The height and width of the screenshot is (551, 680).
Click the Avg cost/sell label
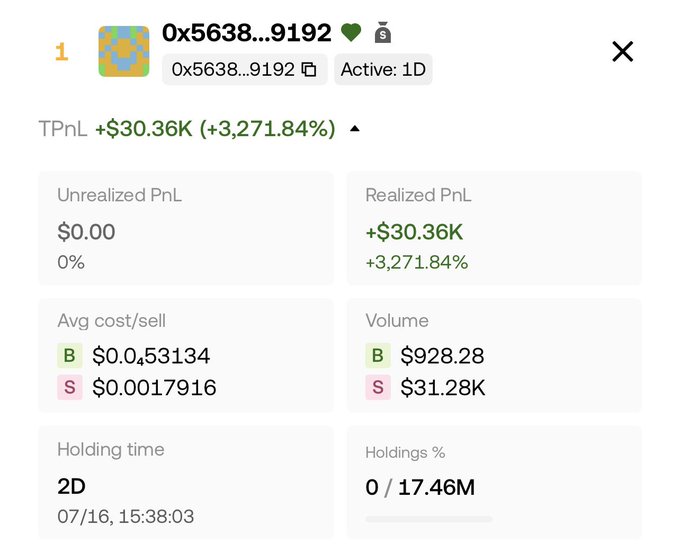coord(111,321)
